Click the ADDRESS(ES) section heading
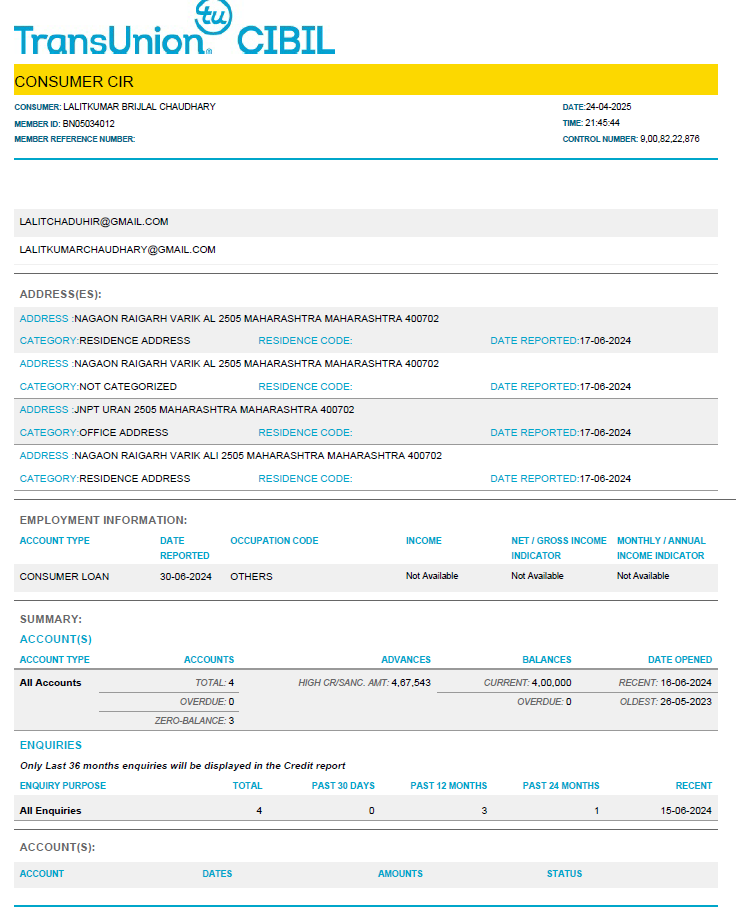This screenshot has width=736, height=912. click(61, 294)
